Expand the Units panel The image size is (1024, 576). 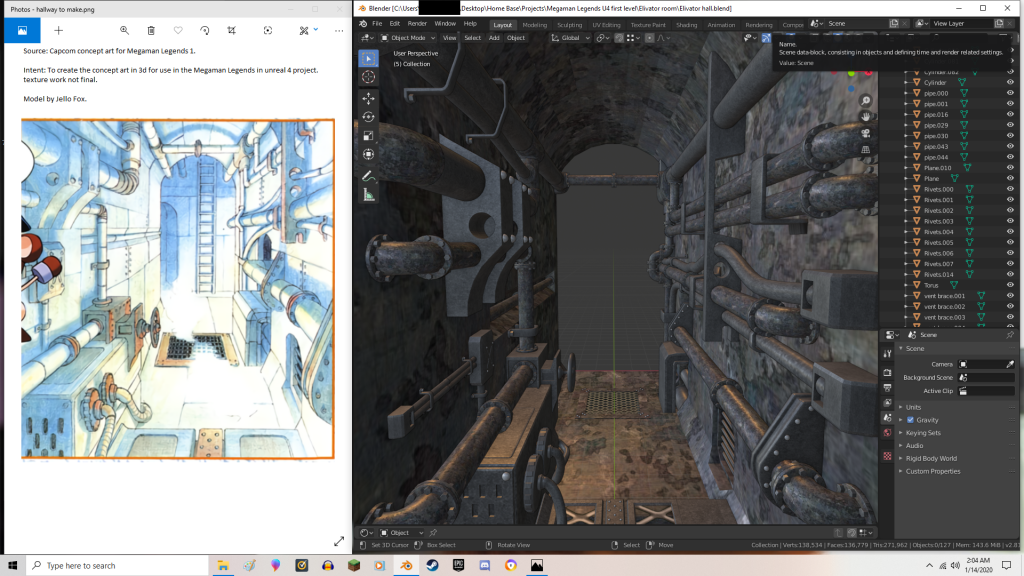[912, 407]
